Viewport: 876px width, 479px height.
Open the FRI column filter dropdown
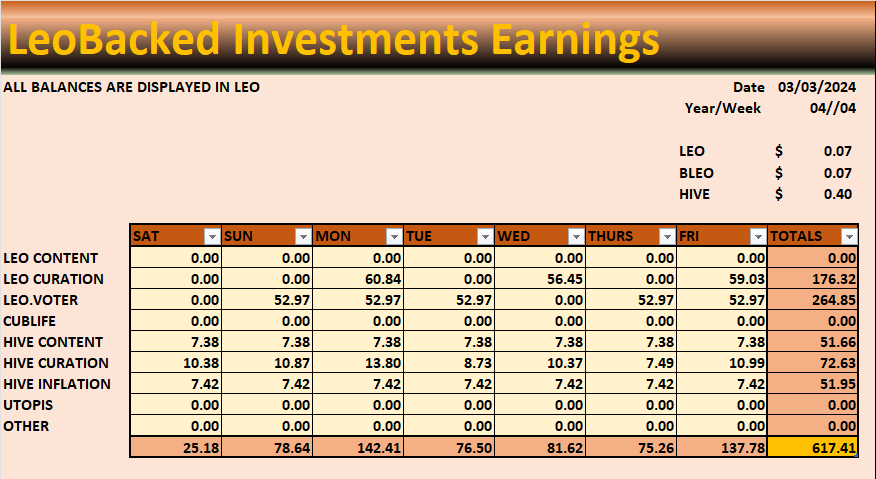[758, 236]
